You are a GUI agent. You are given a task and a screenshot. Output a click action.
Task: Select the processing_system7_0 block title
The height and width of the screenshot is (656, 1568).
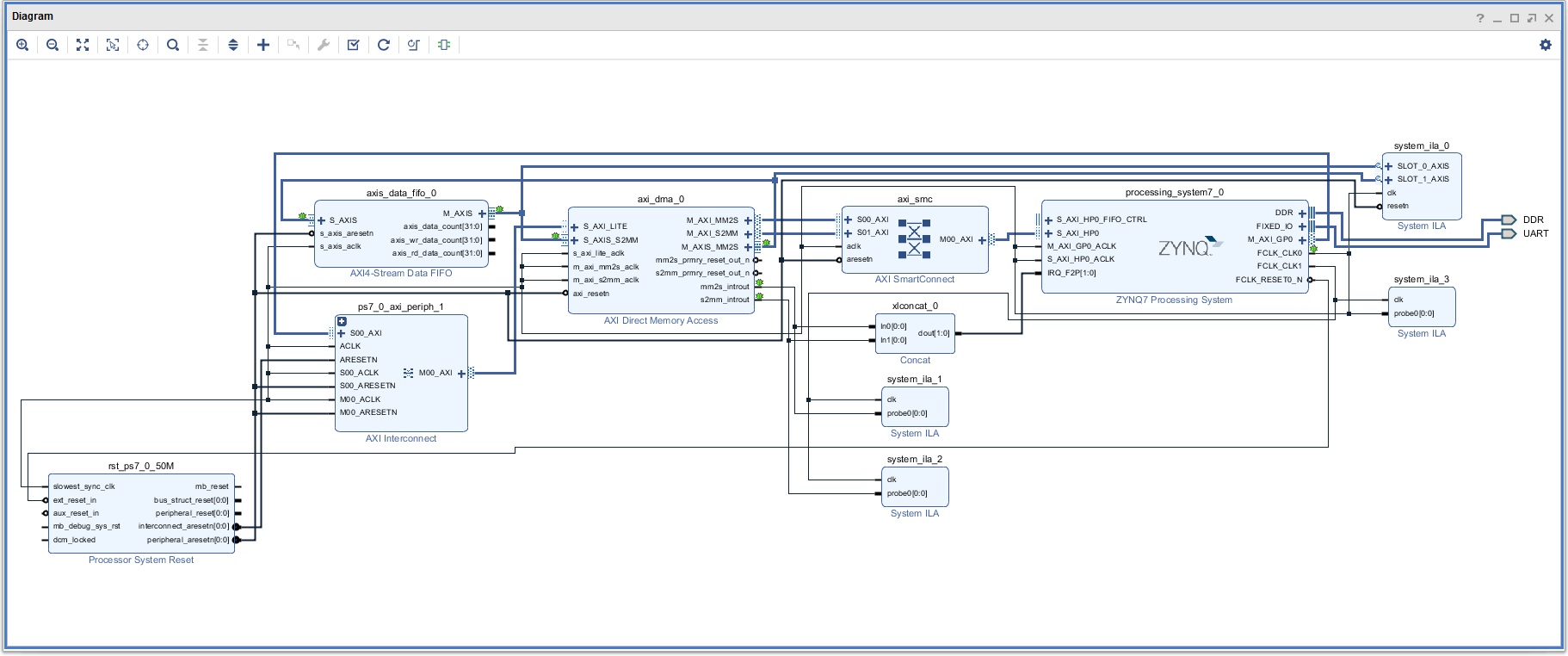(1175, 192)
